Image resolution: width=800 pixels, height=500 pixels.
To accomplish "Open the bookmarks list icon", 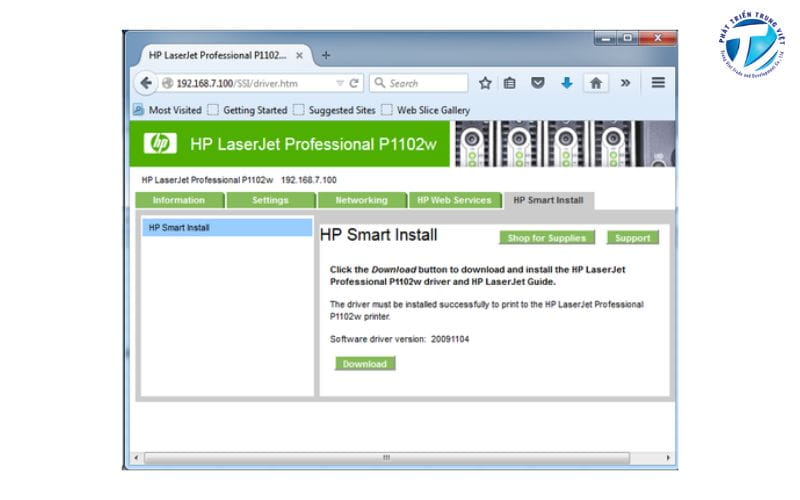I will (x=509, y=83).
